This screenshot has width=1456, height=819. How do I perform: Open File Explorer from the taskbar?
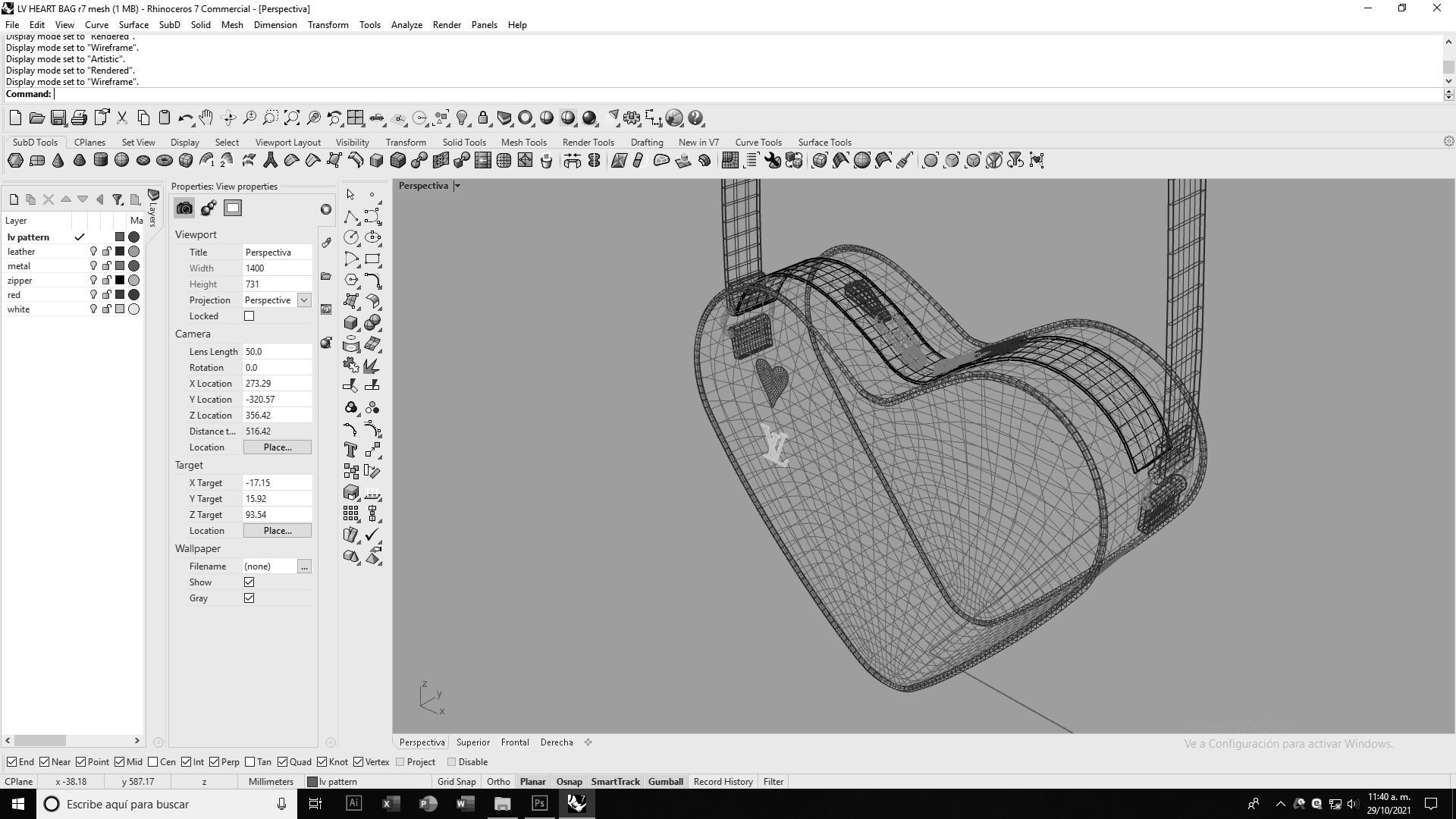click(x=502, y=804)
